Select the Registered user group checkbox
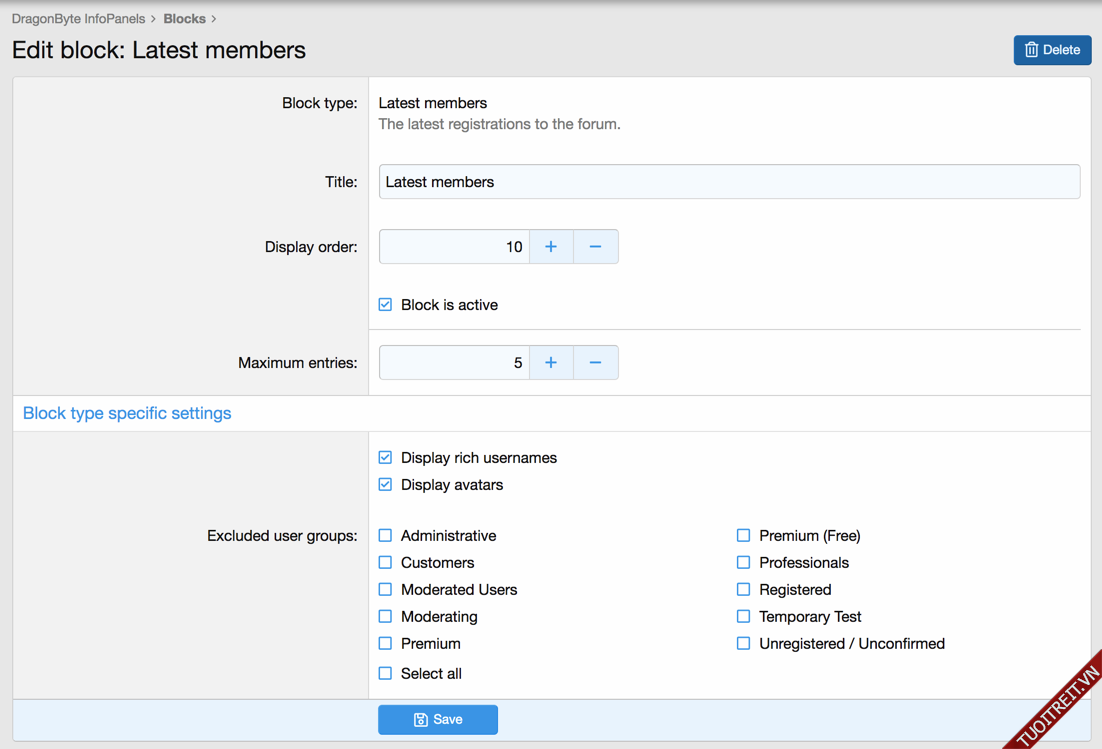Image resolution: width=1102 pixels, height=749 pixels. (x=744, y=590)
